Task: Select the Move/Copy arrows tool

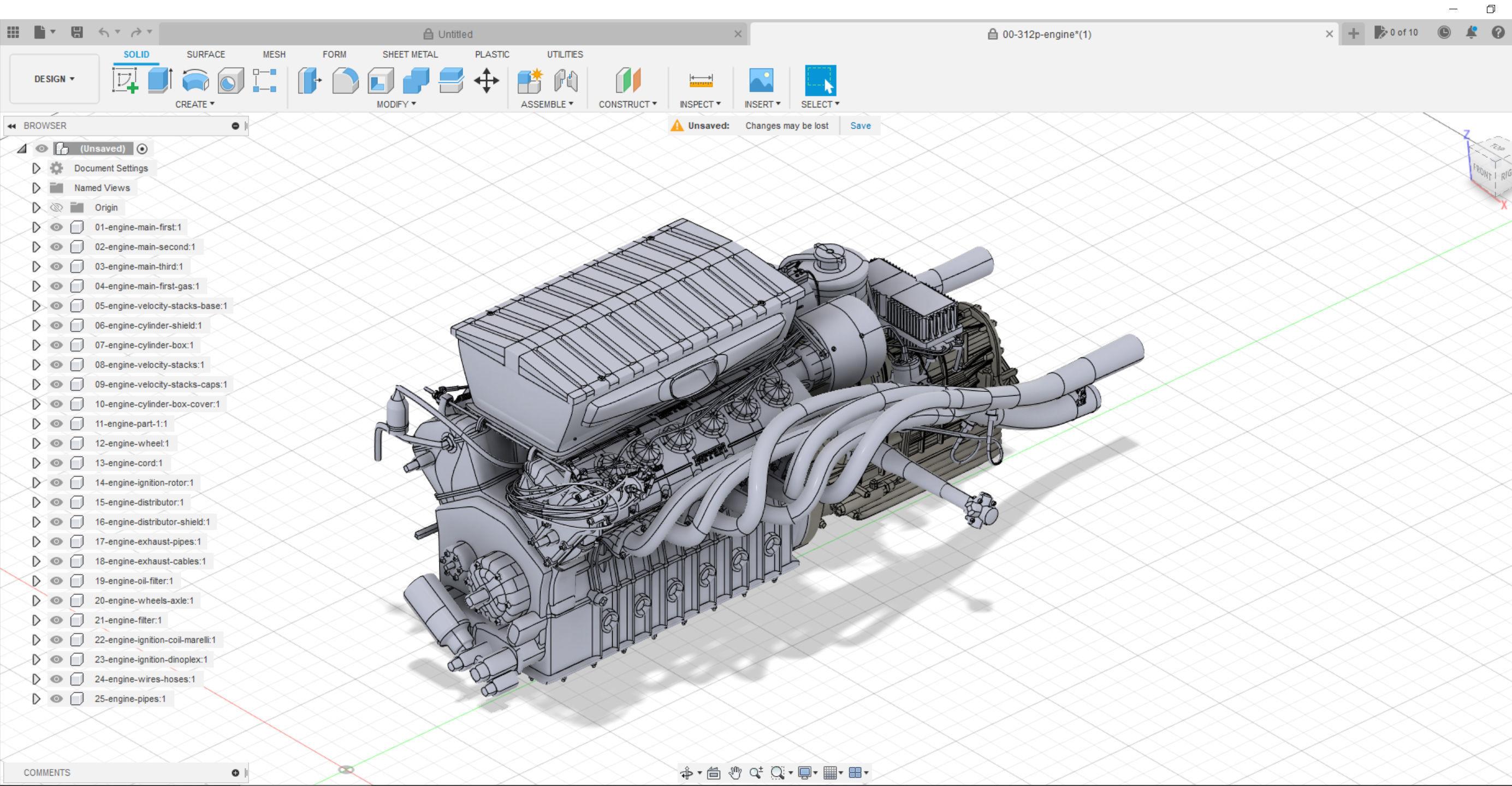Action: point(486,80)
